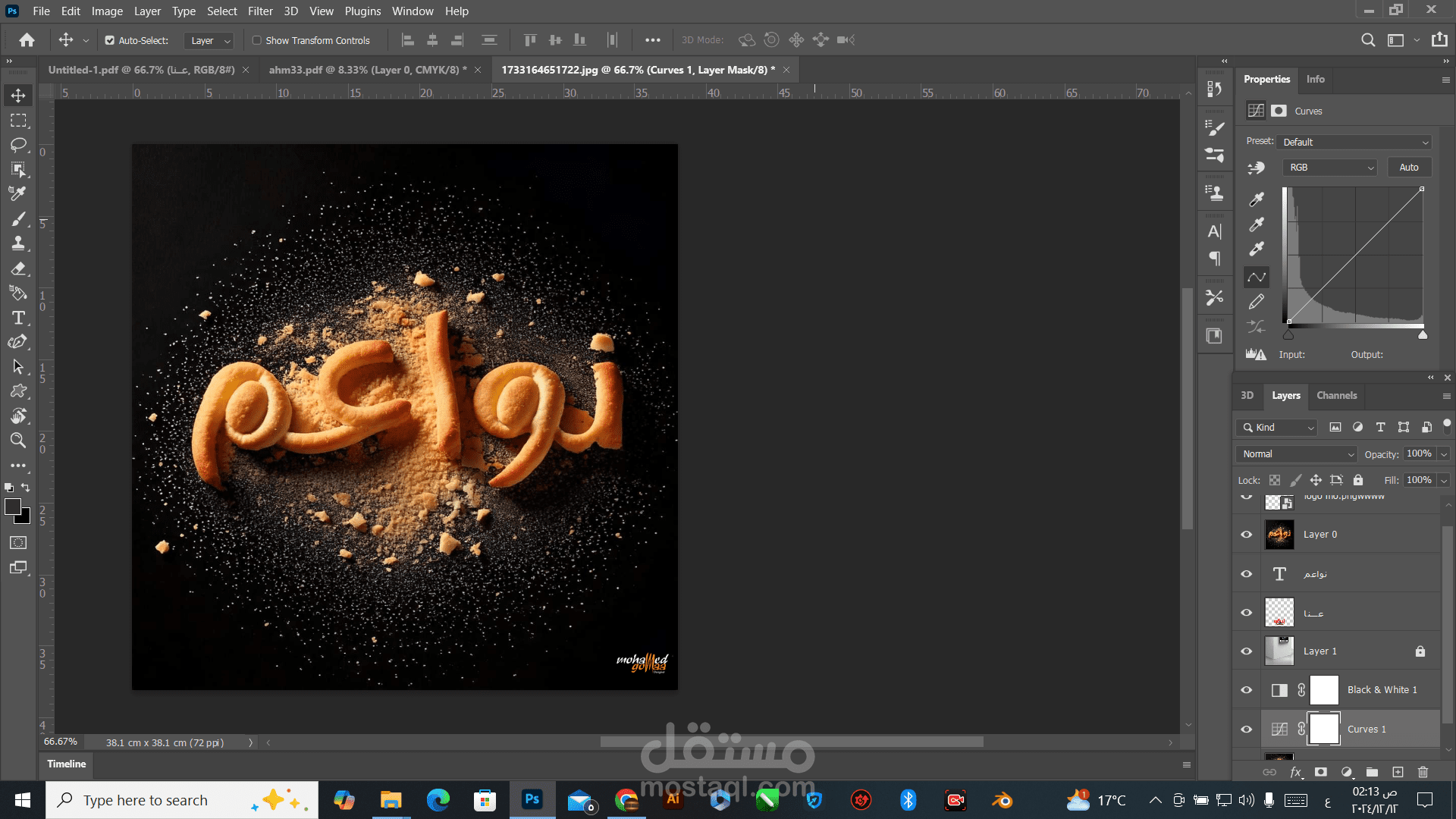This screenshot has height=819, width=1456.
Task: Toggle the Auto-Select checkbox
Action: tap(110, 40)
